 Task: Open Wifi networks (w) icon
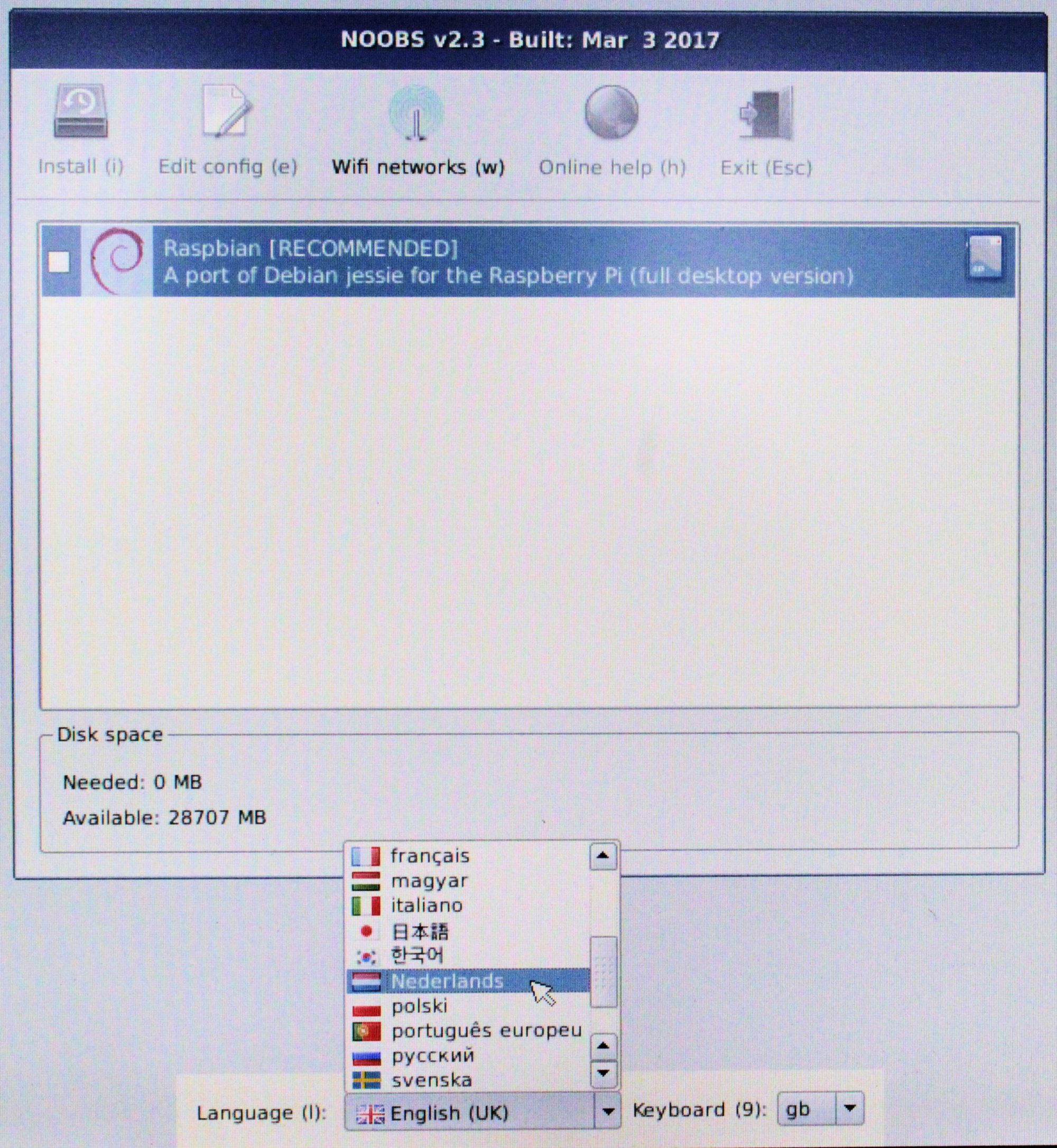pyautogui.click(x=416, y=113)
